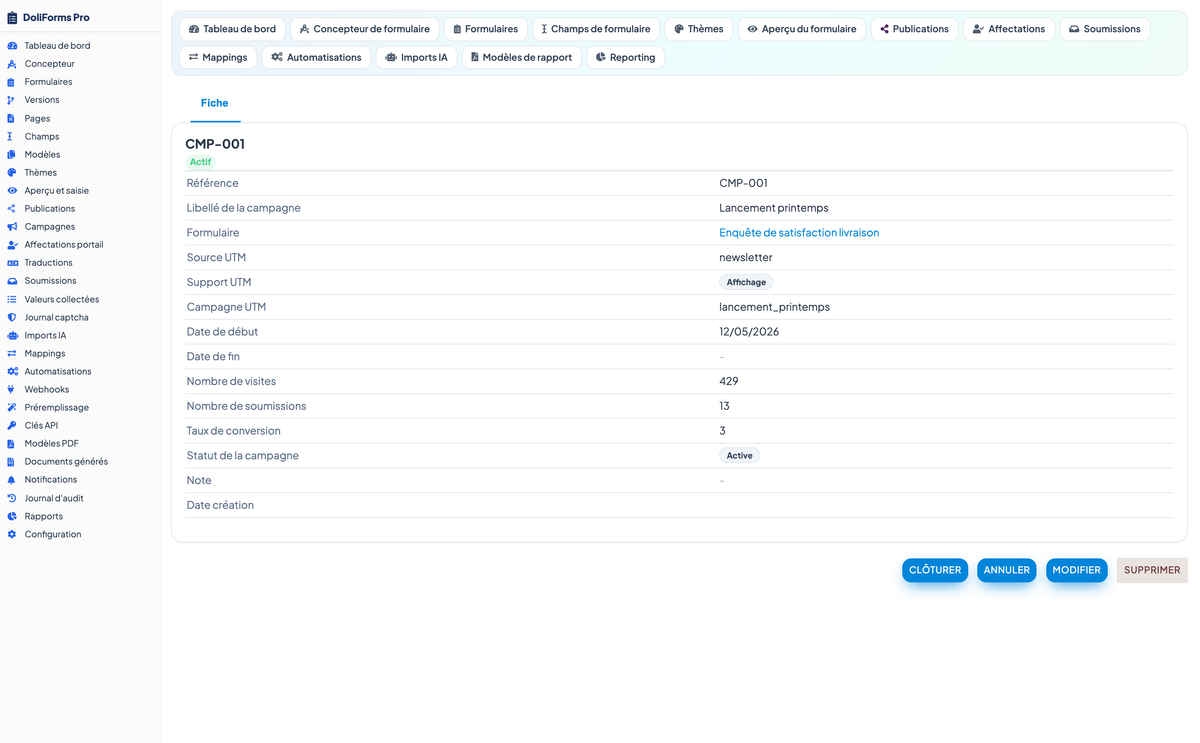Click the Lancement printemps campaign label
The height and width of the screenshot is (743, 1200).
774,208
